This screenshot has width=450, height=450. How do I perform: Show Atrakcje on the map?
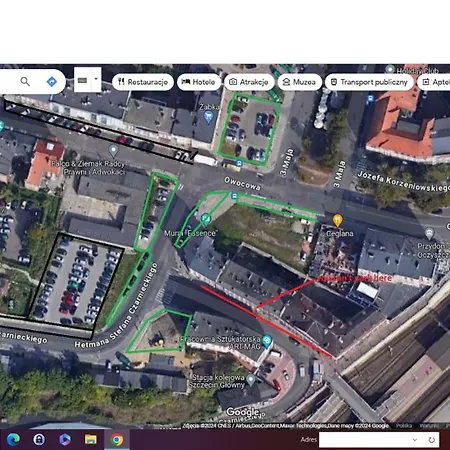coord(249,82)
